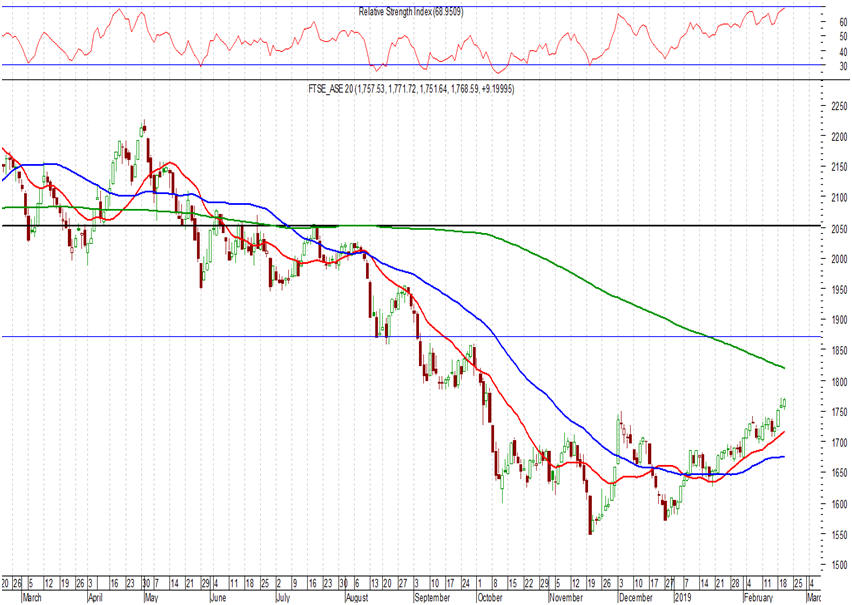
Task: Click the FTSE_ASE 20 chart title text
Action: [411, 89]
